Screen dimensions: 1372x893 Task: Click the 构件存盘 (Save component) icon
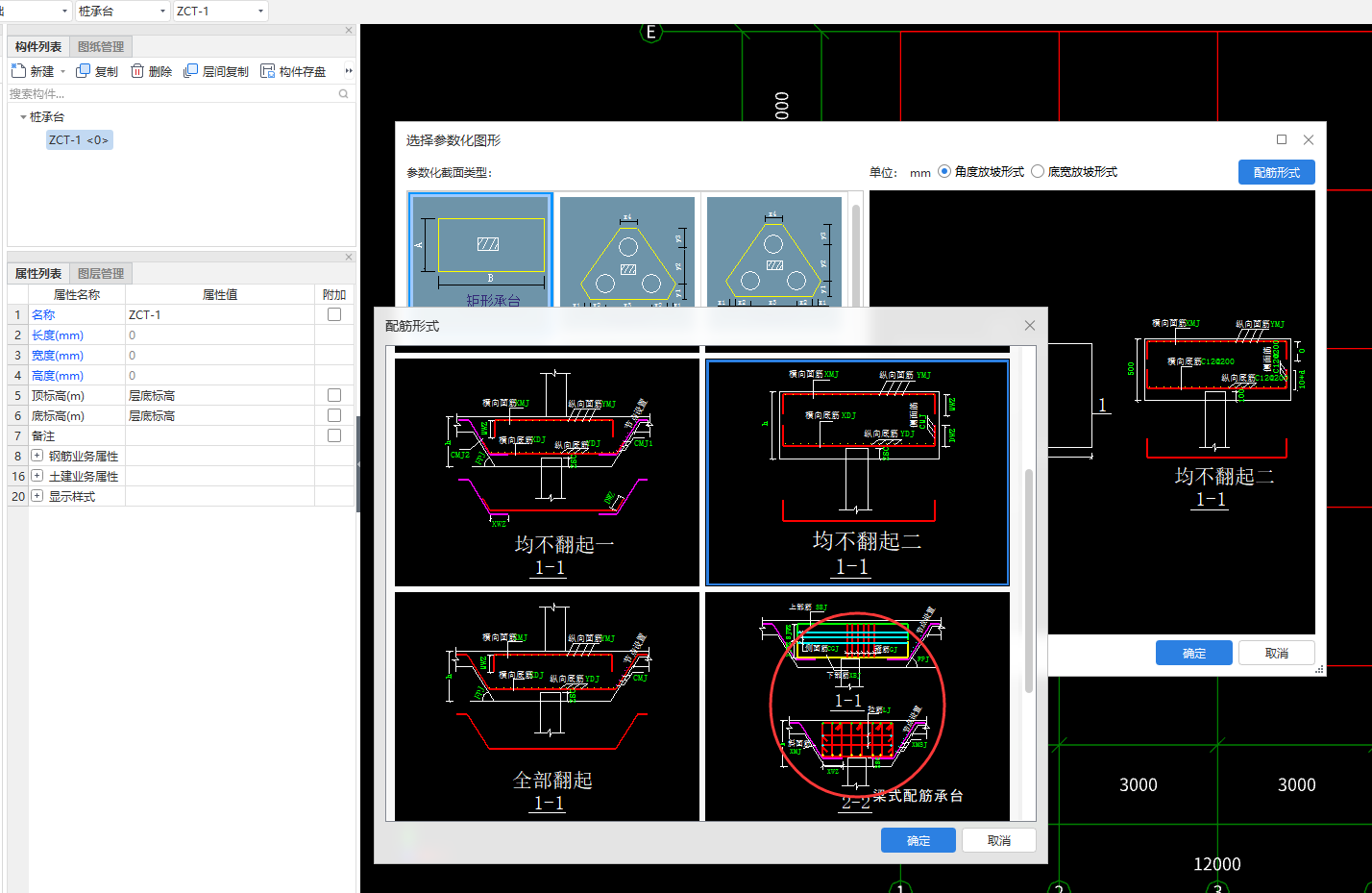267,71
